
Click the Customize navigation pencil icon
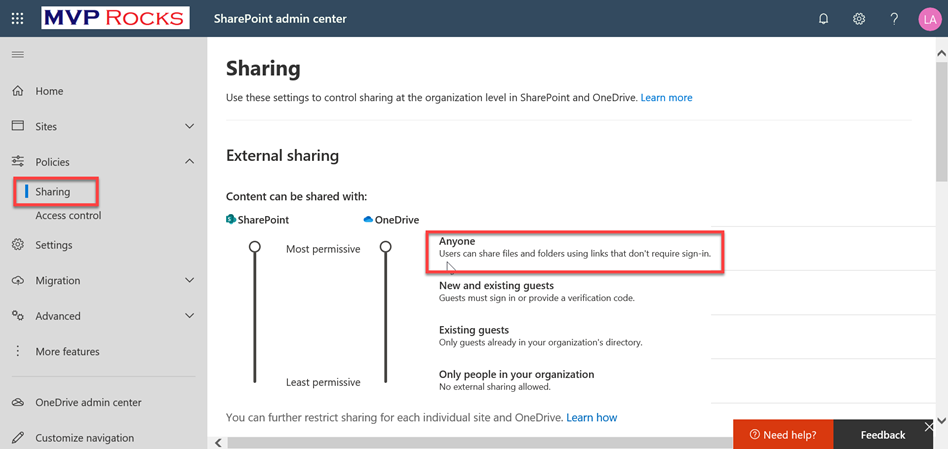(x=18, y=438)
